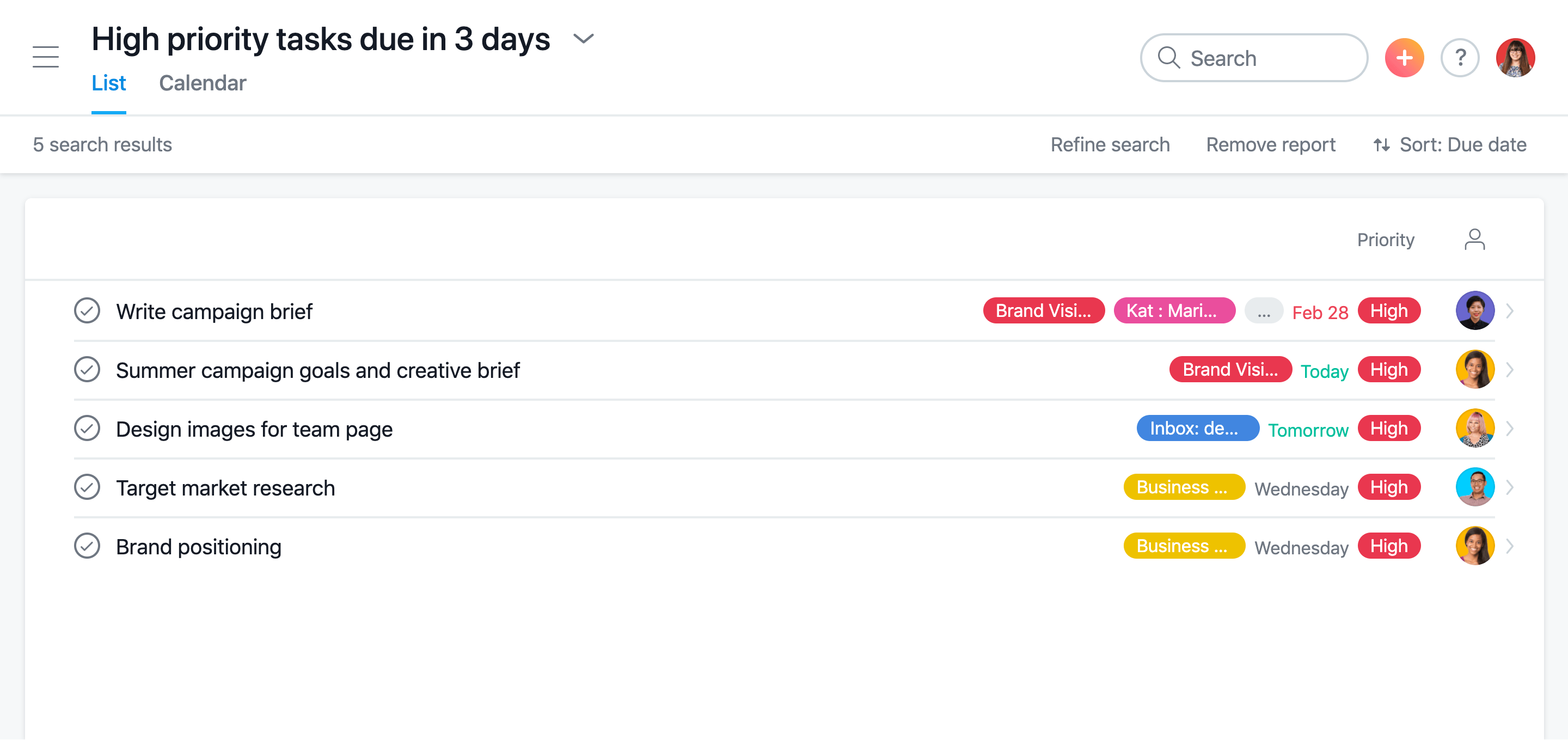1568x740 pixels.
Task: Toggle the checkbox for Write campaign brief
Action: 88,311
